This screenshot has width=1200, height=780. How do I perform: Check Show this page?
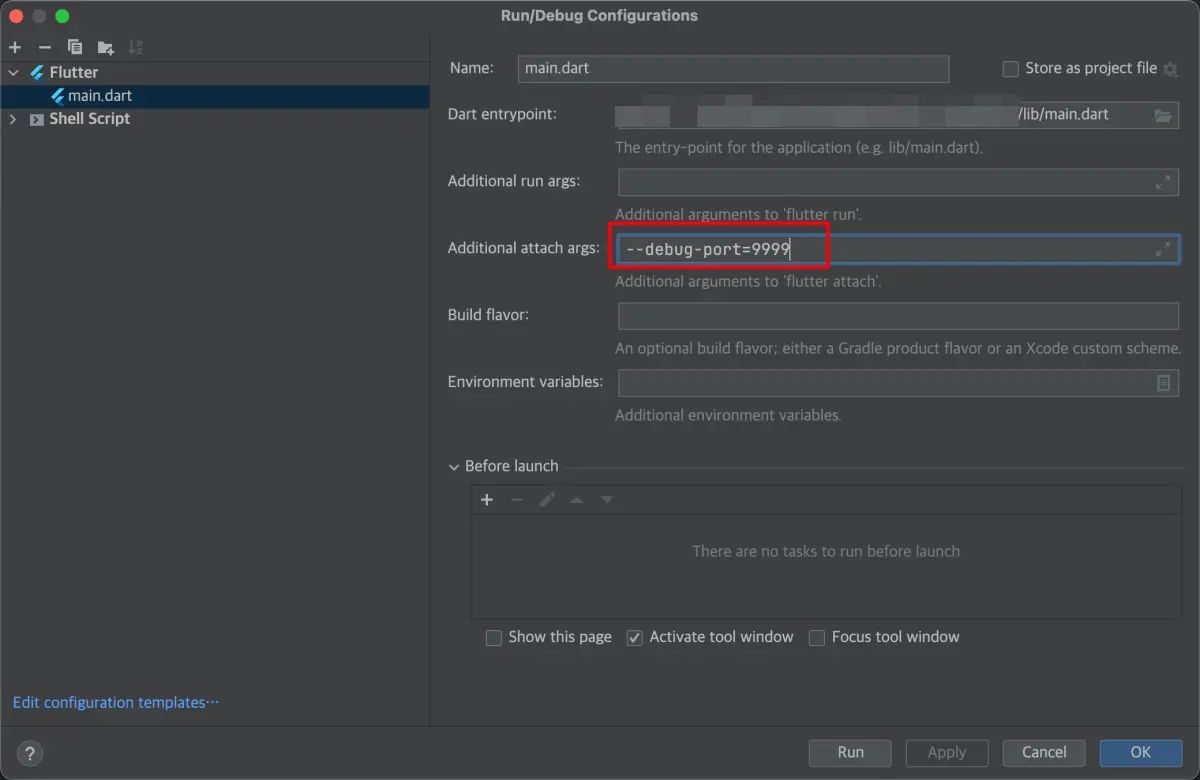click(x=493, y=637)
